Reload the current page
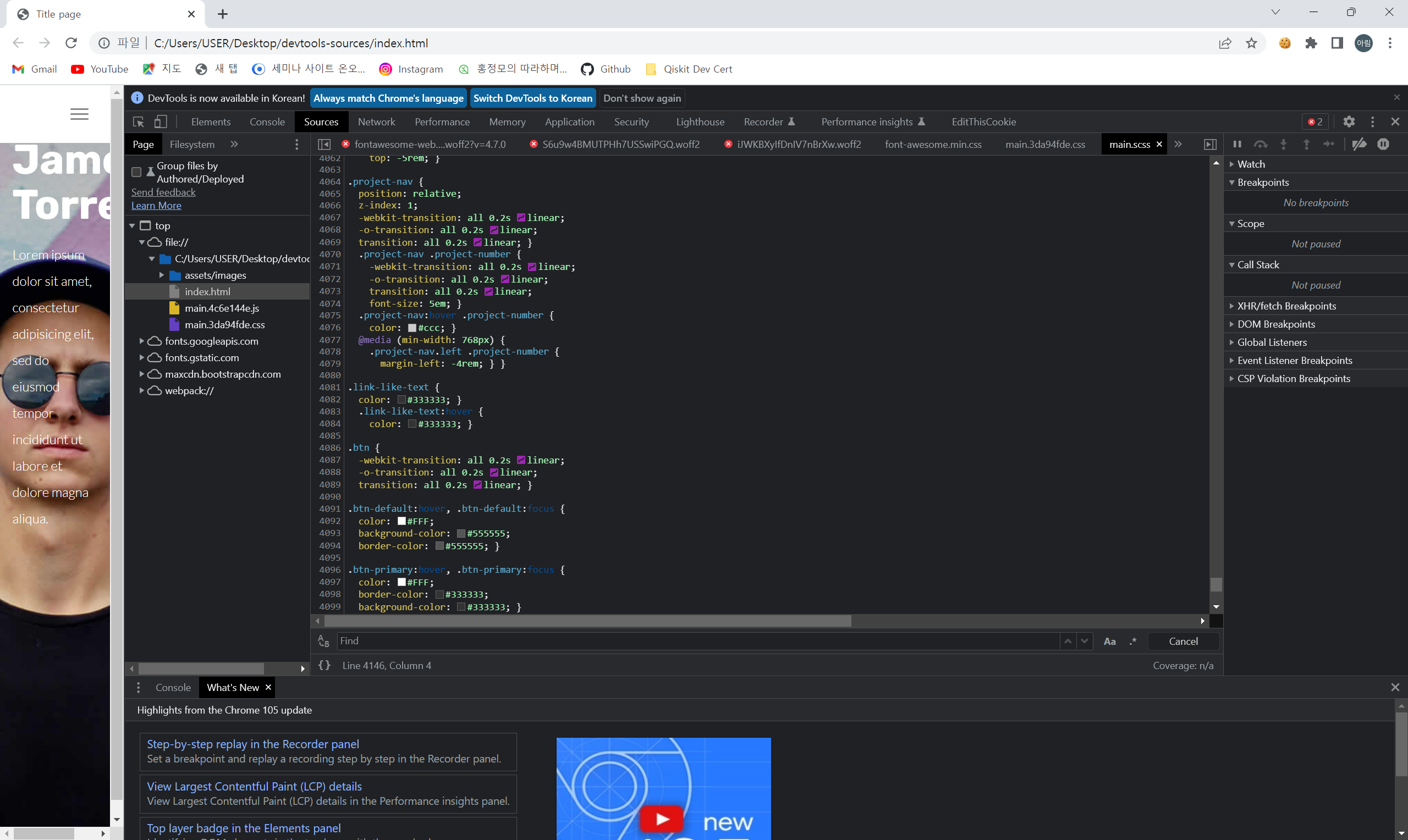Screen dimensions: 1408x840 pyautogui.click(x=71, y=43)
